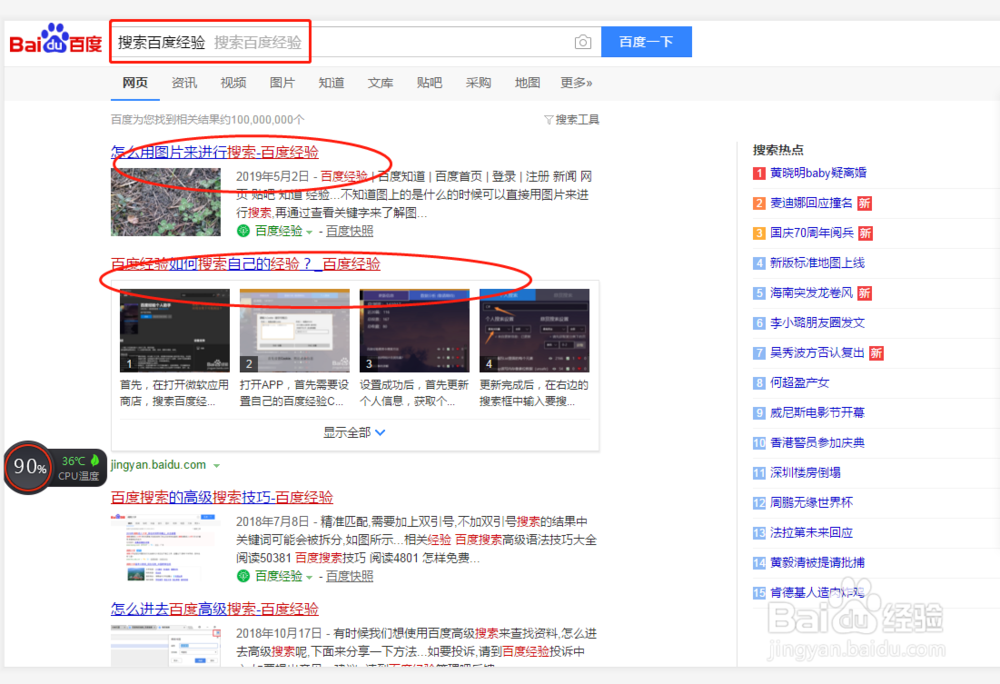This screenshot has width=1000, height=684.
Task: Open hot search 李小璐朋友圈发文
Action: click(x=818, y=323)
